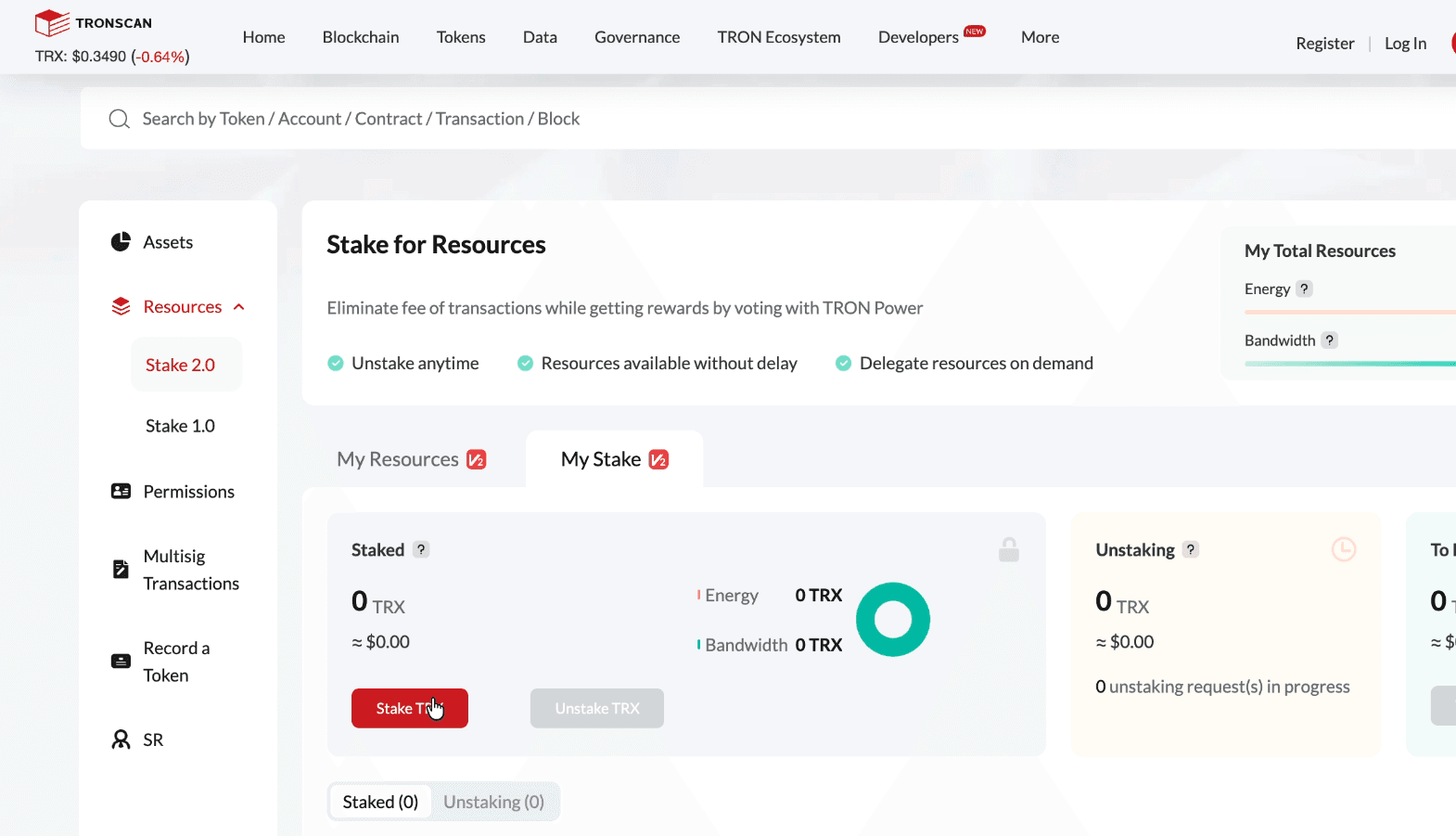Select the My Stake tab

click(x=615, y=459)
